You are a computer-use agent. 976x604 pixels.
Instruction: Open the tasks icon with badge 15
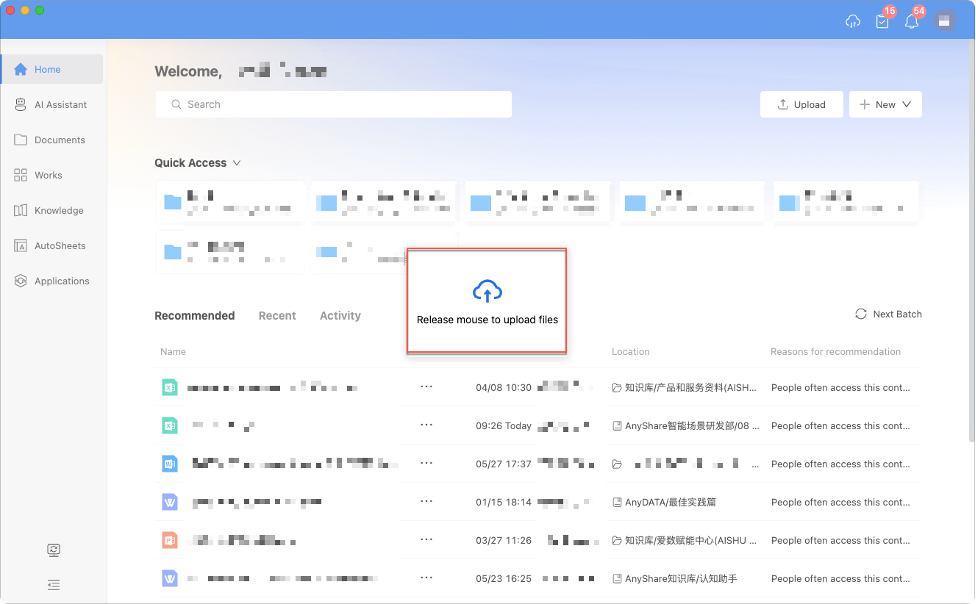881,21
